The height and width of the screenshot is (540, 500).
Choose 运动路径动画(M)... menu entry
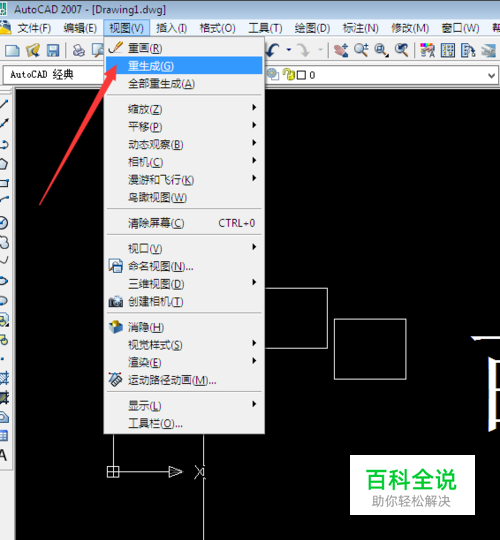coord(184,380)
